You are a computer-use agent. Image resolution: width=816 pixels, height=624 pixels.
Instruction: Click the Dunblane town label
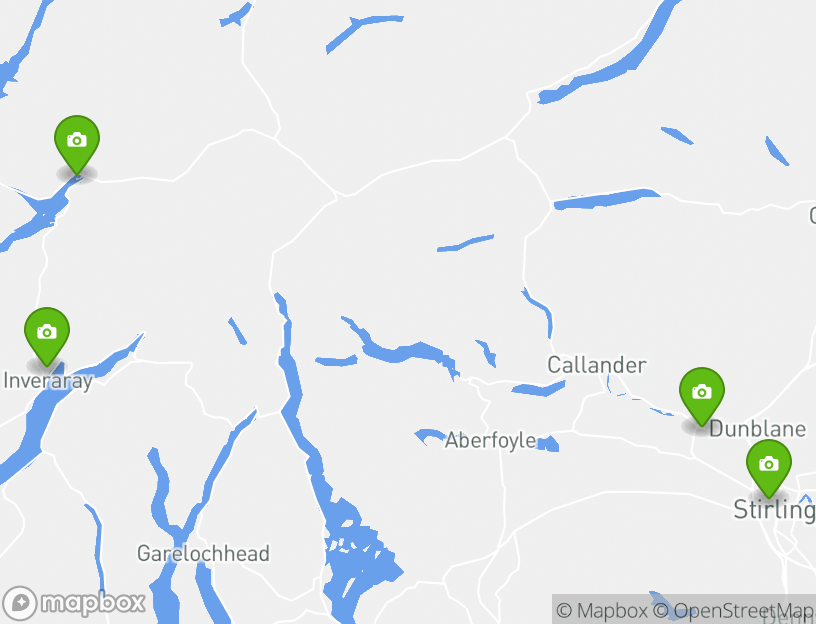(757, 429)
